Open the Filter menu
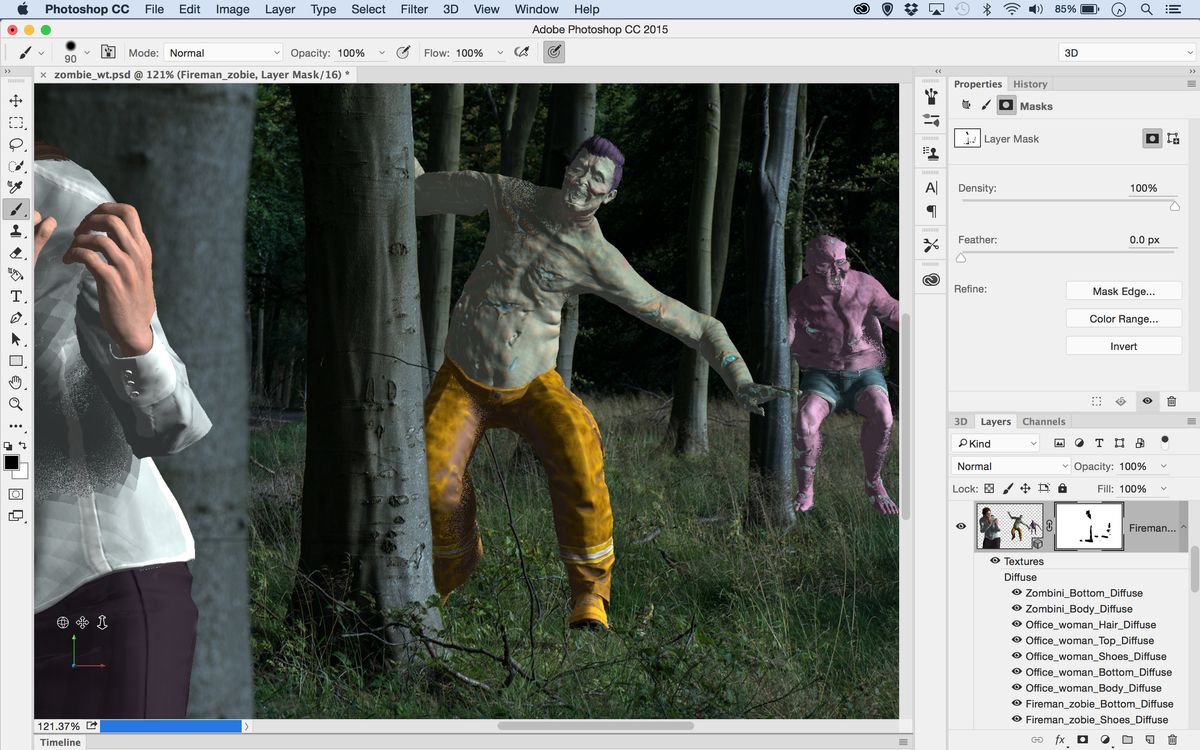Screen dimensions: 1200x750 point(414,9)
